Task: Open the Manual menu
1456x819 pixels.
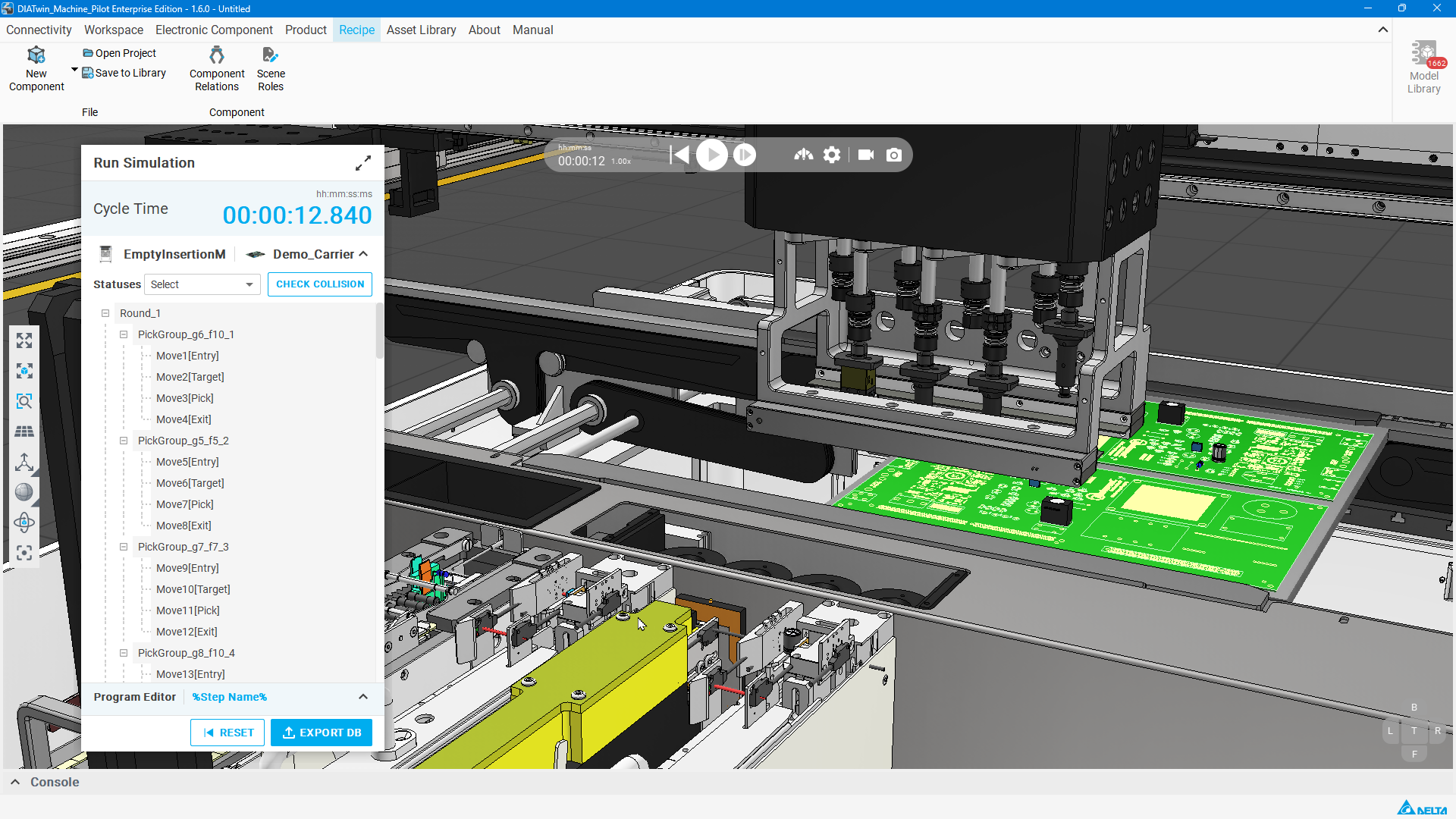Action: (x=532, y=30)
